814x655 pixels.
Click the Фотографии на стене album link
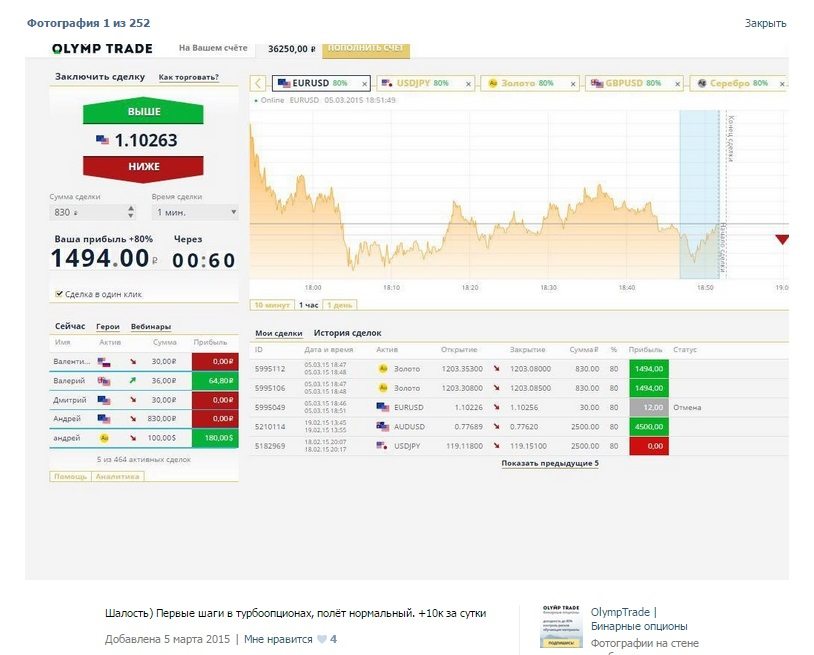(645, 643)
